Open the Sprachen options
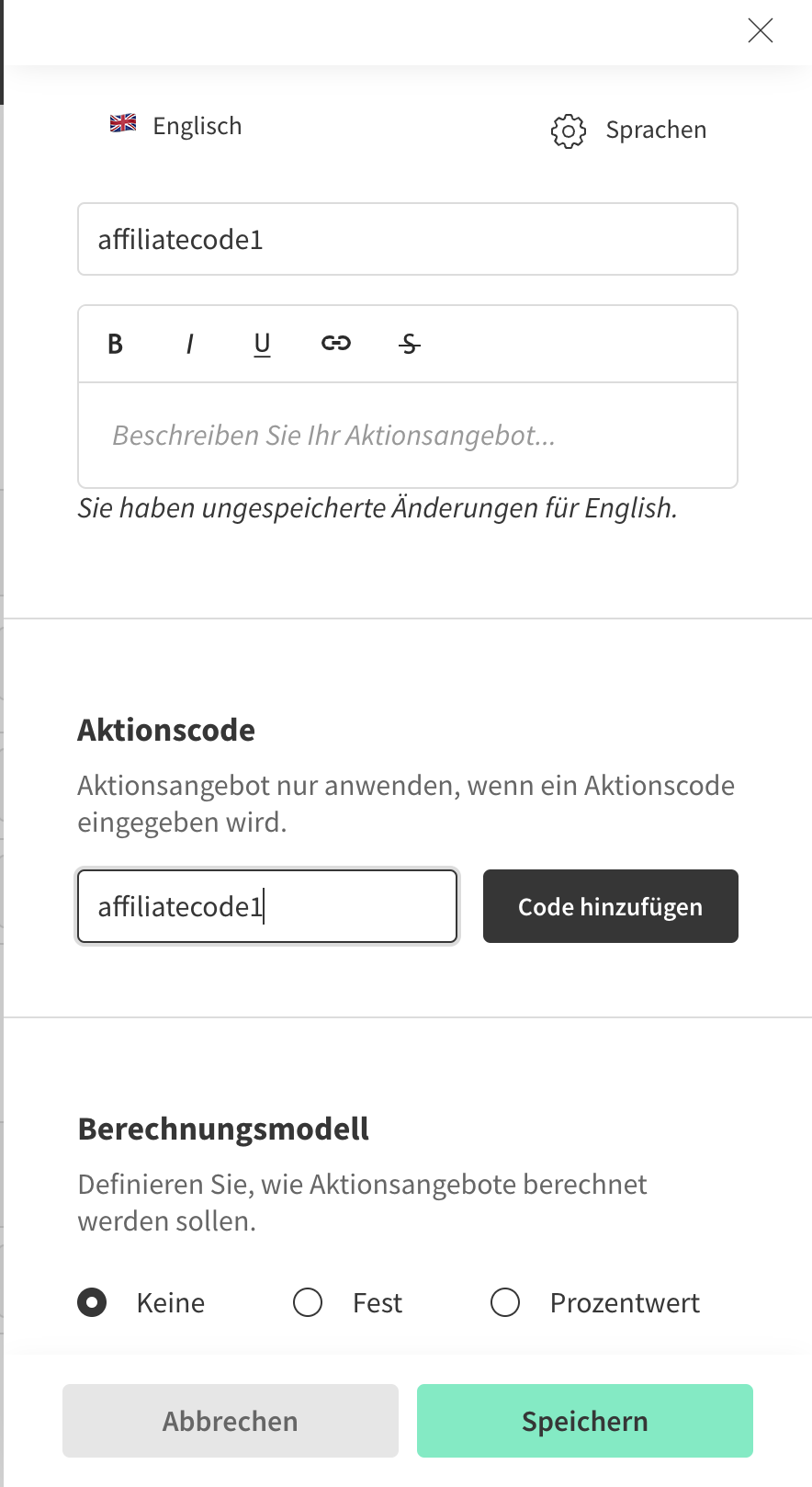 click(x=656, y=130)
